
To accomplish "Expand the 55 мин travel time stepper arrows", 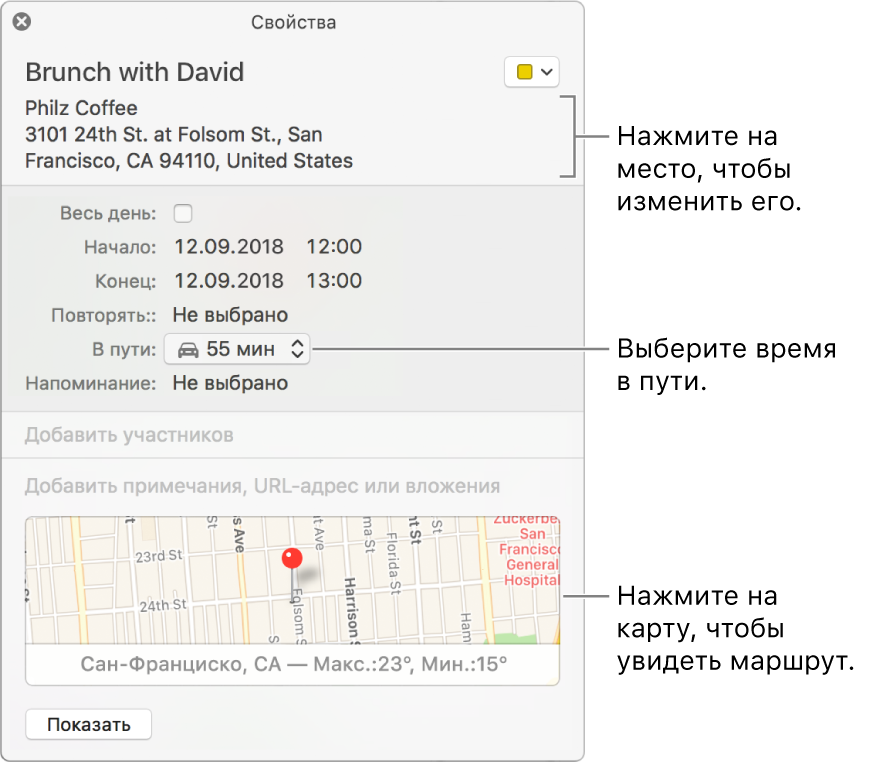I will [296, 349].
